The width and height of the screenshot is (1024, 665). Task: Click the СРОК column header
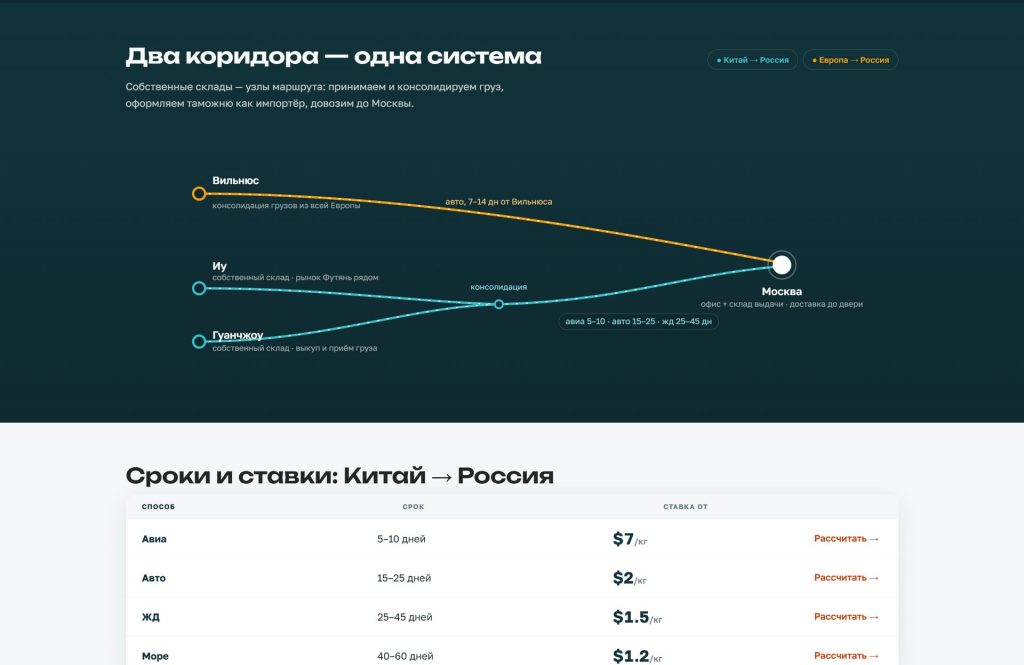[413, 507]
